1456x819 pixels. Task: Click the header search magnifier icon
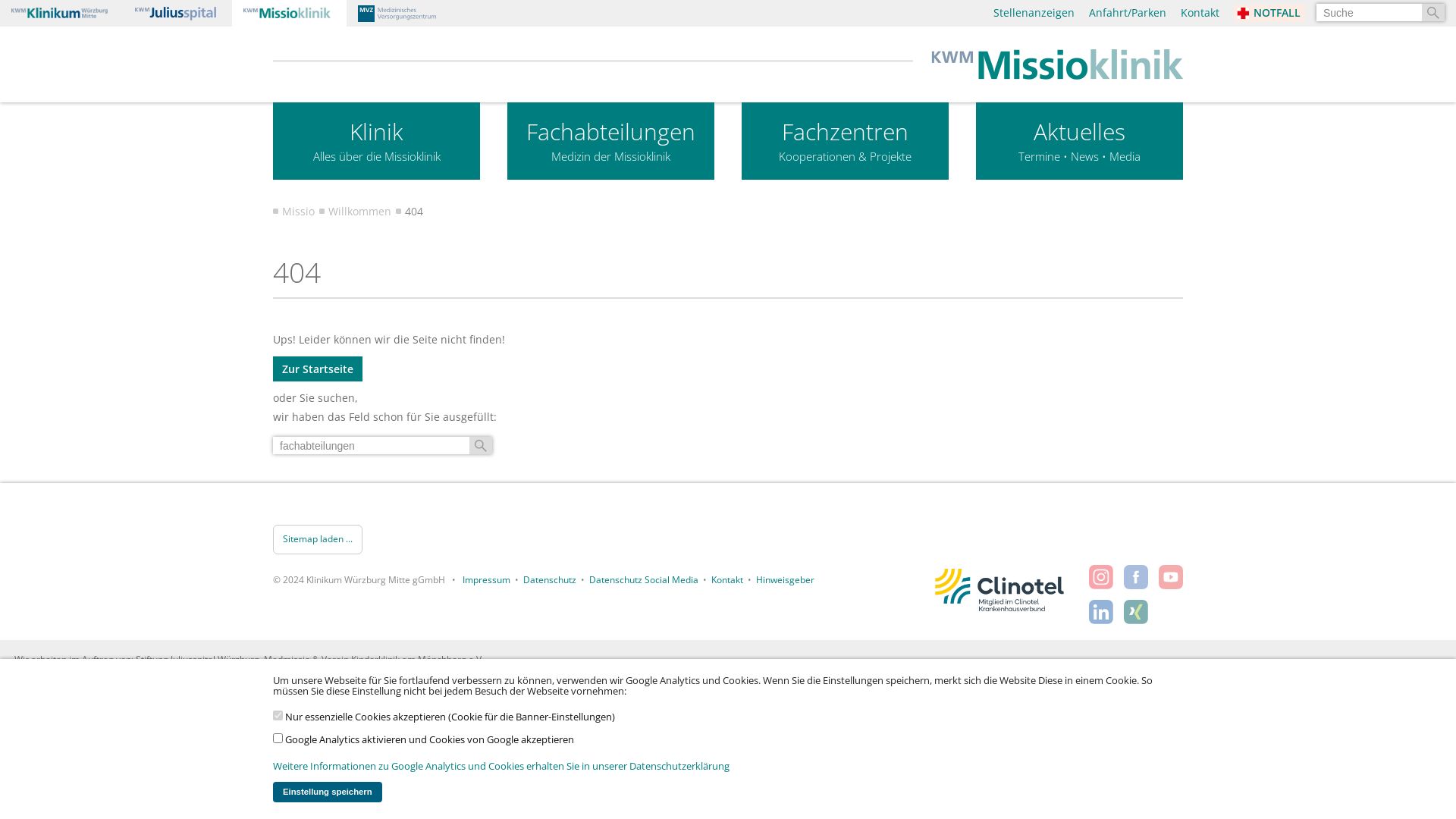point(1432,13)
